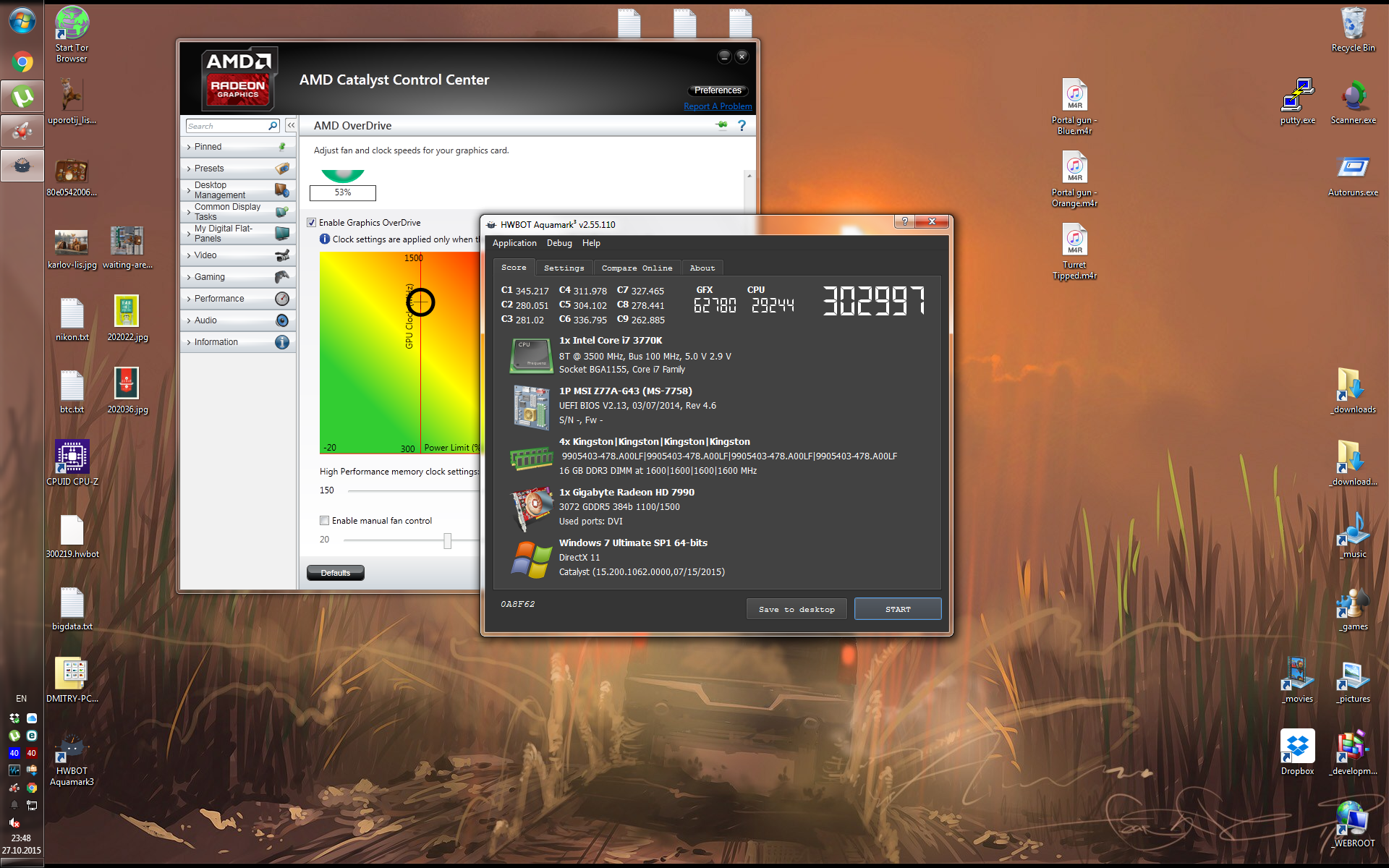This screenshot has width=1389, height=868.
Task: Open the Recycle Bin
Action: pos(1353,29)
